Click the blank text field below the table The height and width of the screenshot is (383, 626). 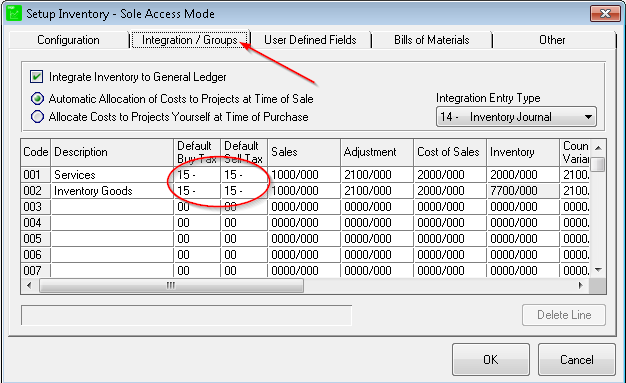[186, 316]
